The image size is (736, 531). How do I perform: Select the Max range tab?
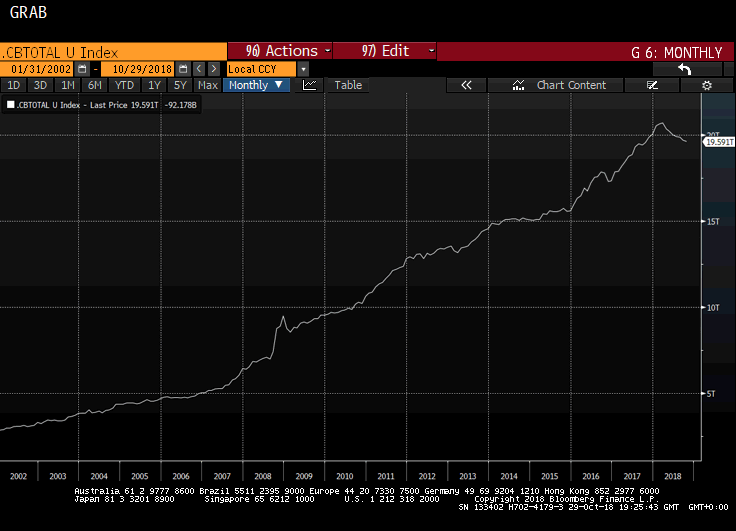[x=207, y=85]
